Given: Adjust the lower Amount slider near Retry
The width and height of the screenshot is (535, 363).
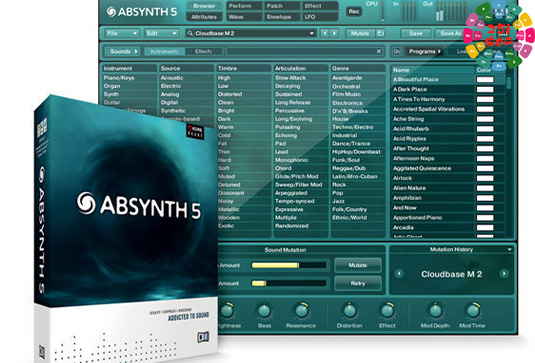Looking at the screenshot, I should point(289,283).
